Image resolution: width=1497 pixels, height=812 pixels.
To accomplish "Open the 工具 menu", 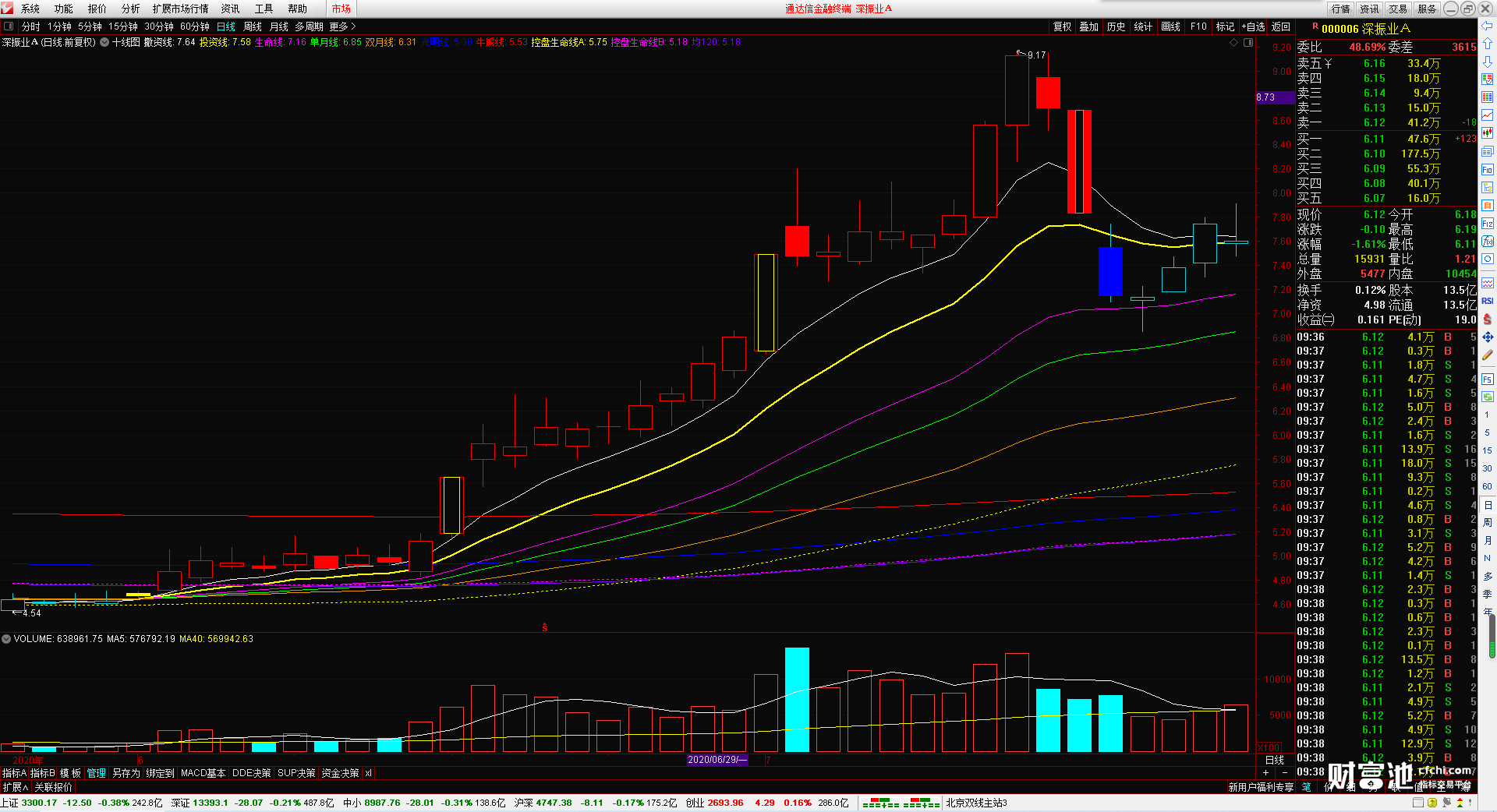I will tap(264, 9).
